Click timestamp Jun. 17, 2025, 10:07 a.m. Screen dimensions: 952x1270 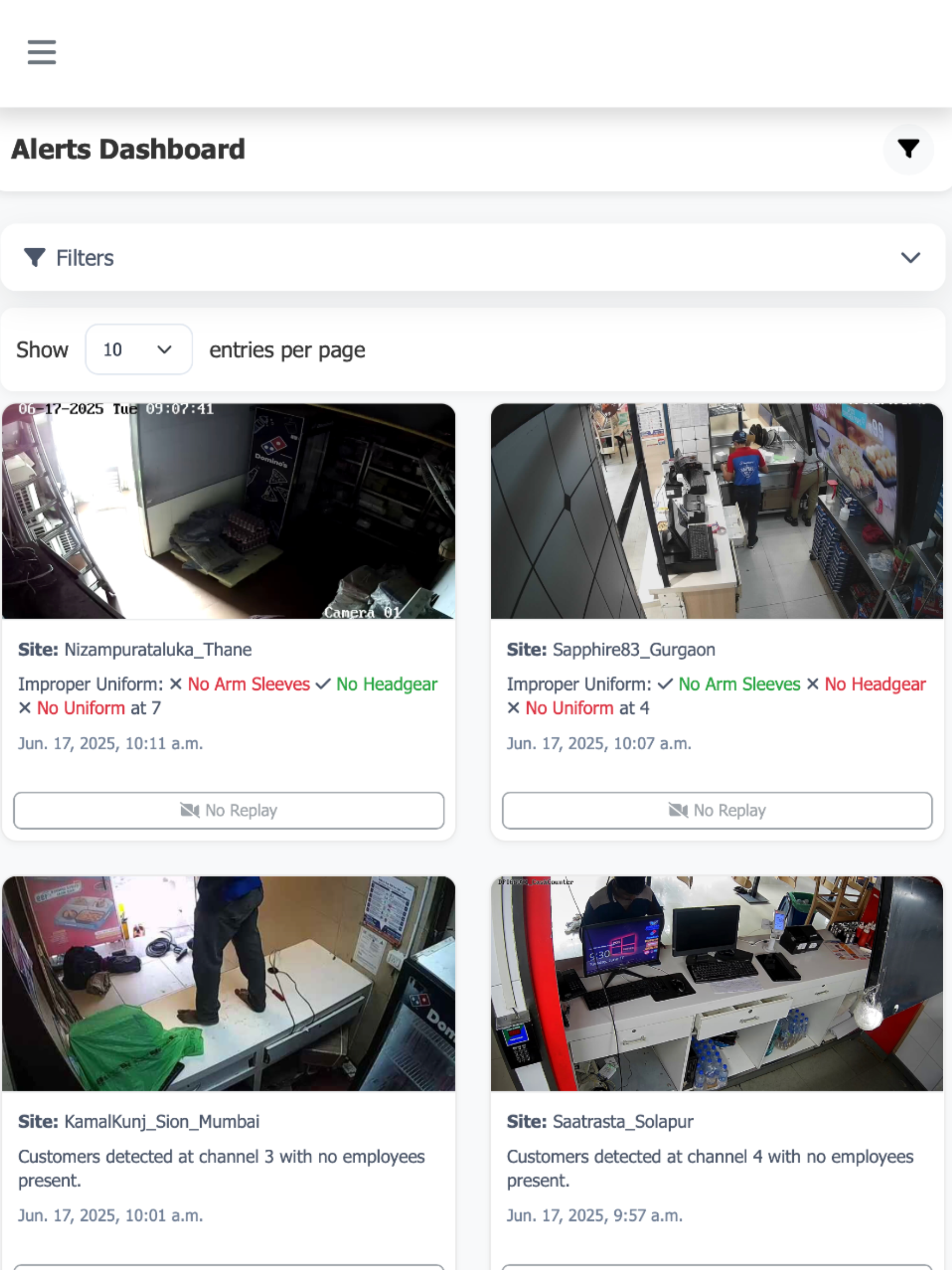599,743
